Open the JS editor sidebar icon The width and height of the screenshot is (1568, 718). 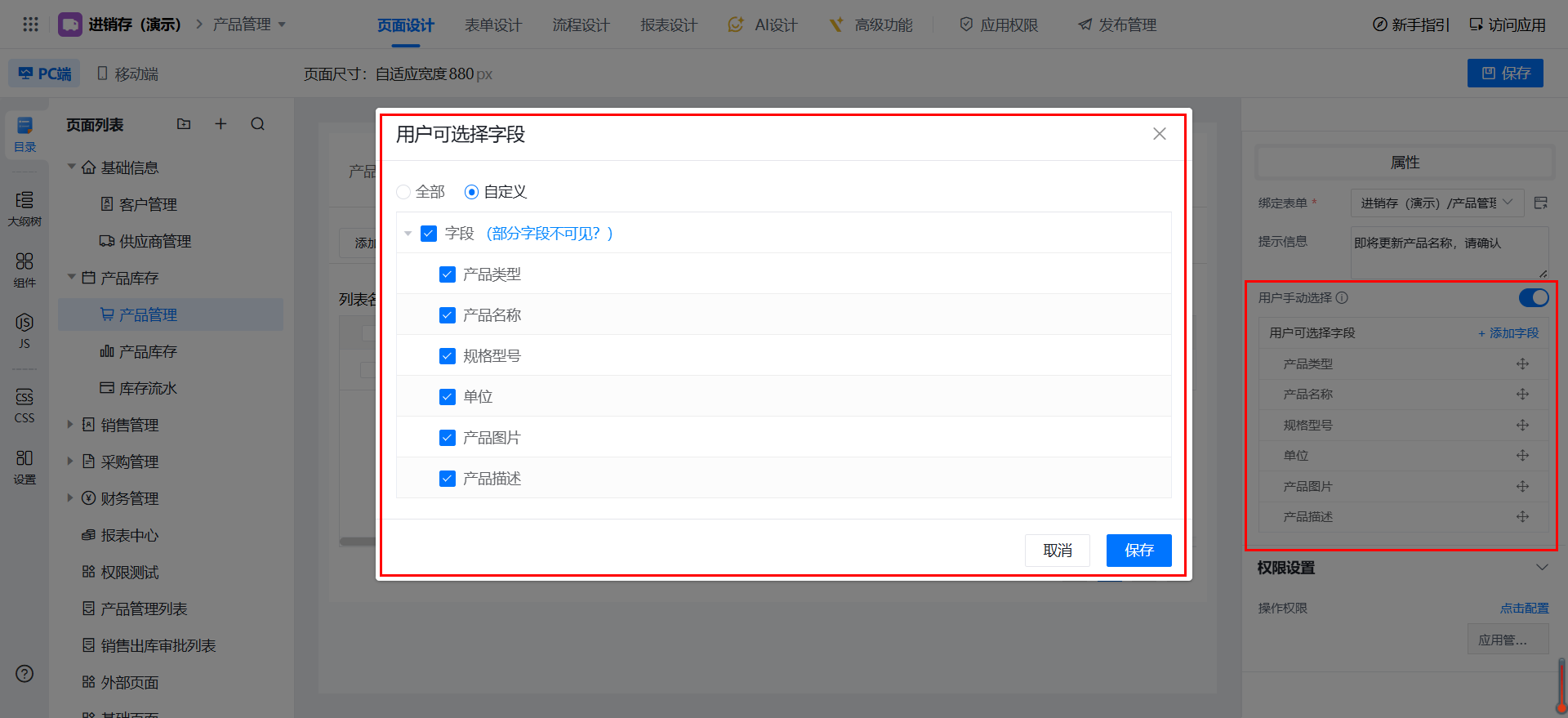24,330
